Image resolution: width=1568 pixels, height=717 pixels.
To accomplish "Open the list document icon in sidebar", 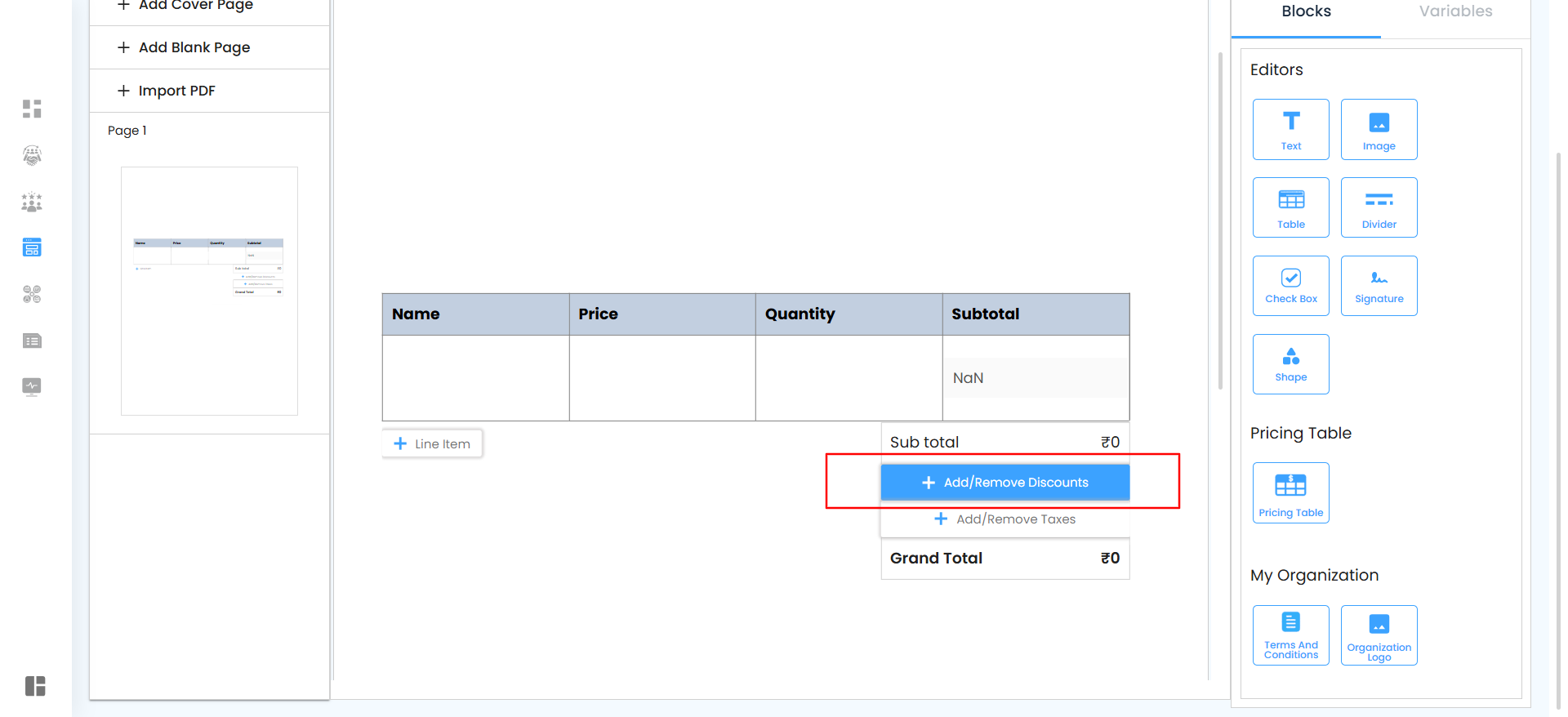I will [x=32, y=341].
